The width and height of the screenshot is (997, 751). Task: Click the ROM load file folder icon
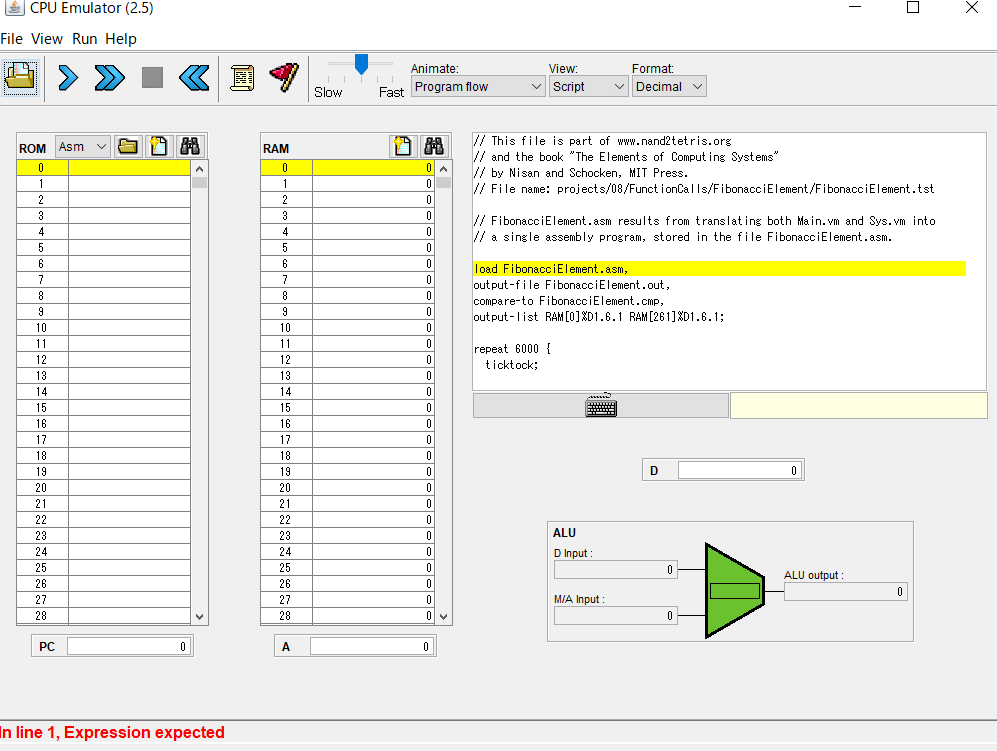(x=128, y=146)
